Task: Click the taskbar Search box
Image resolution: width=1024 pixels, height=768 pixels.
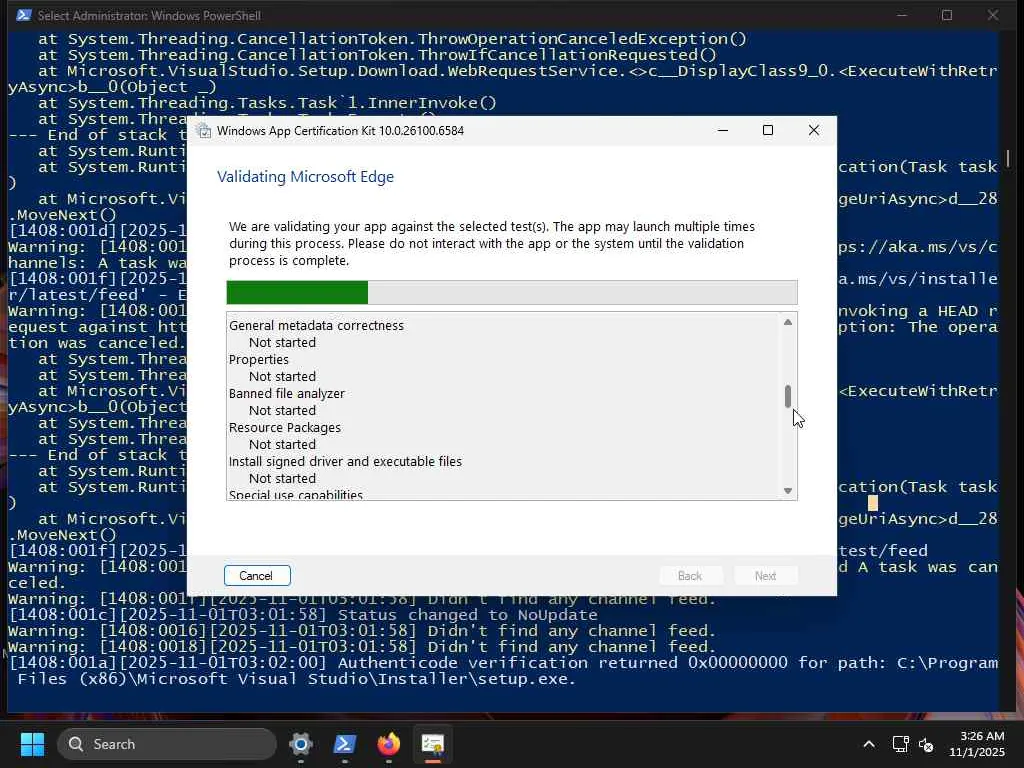Action: point(167,744)
